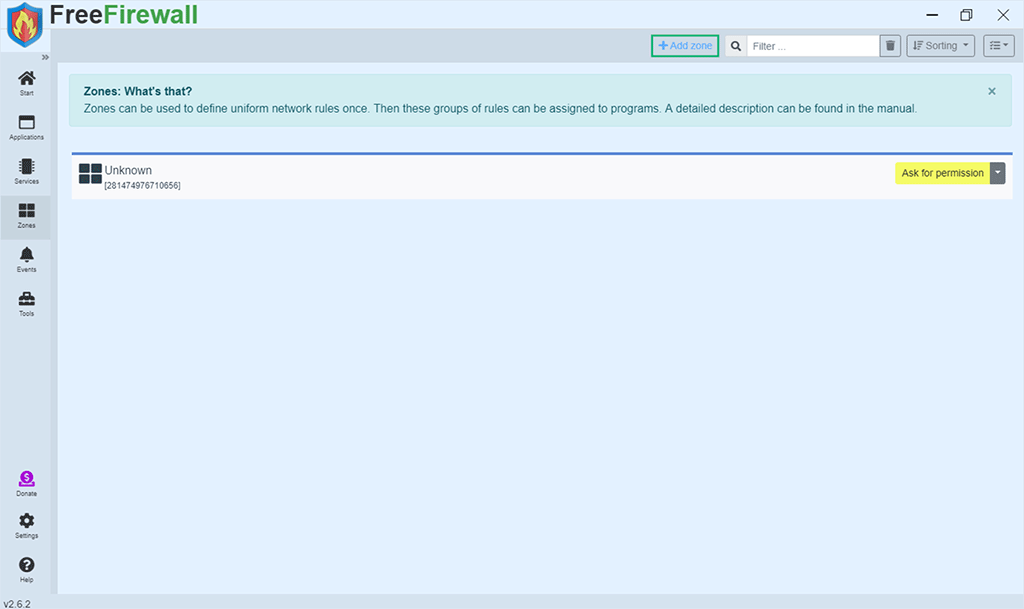Expand the permission dropdown arrow for Unknown
Image resolution: width=1024 pixels, height=609 pixels.
[997, 173]
